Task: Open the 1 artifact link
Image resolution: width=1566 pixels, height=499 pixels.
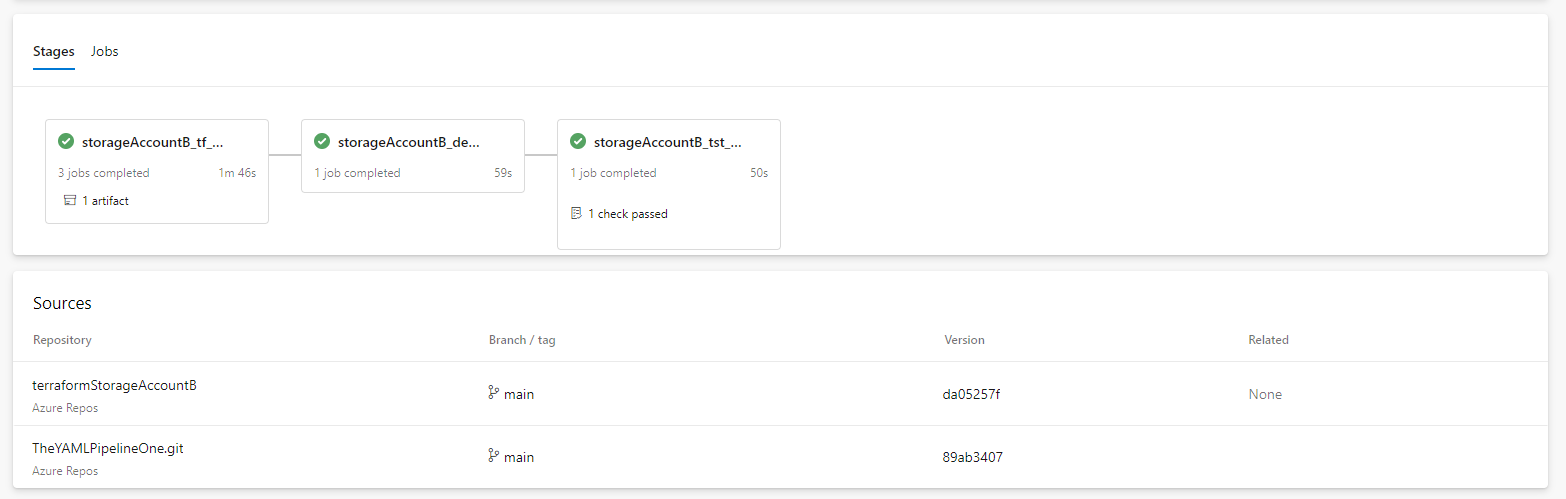Action: 105,200
